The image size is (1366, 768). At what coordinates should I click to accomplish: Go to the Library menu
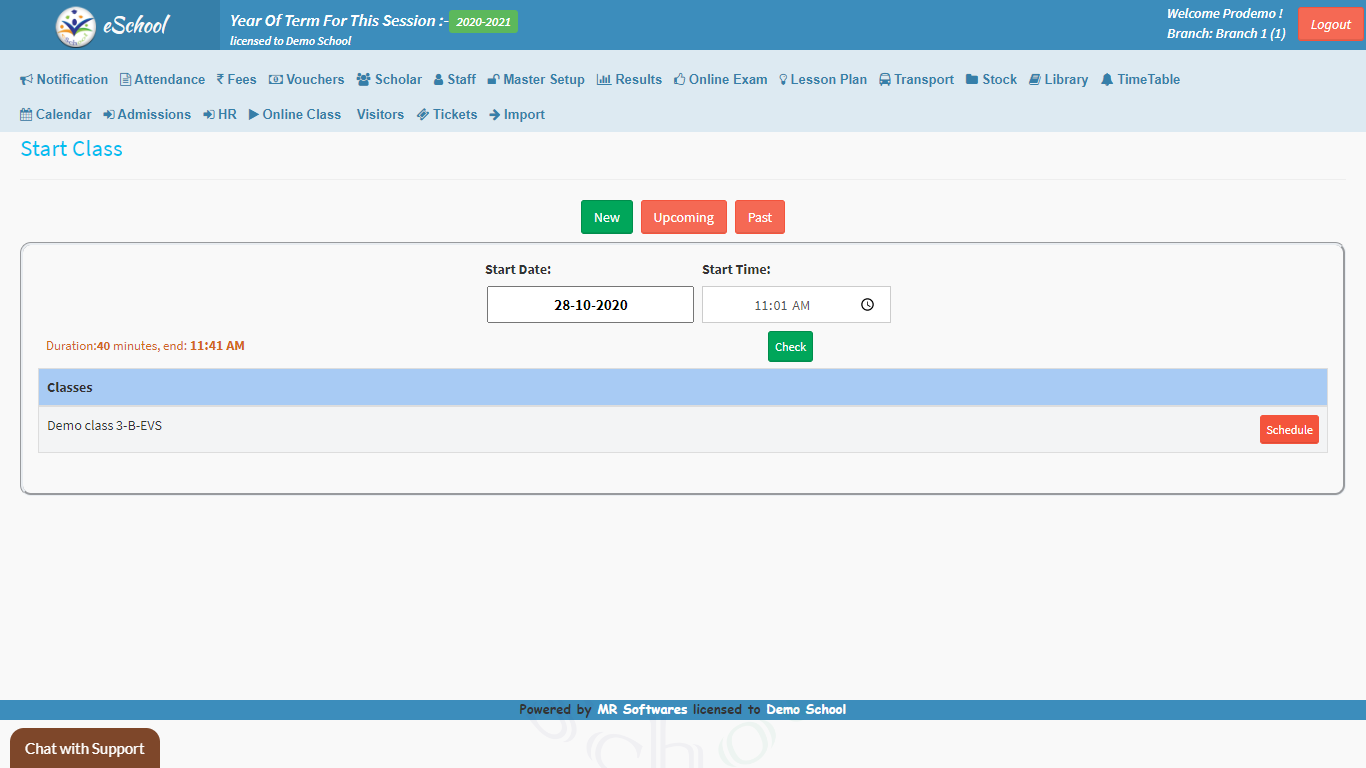pyautogui.click(x=1058, y=80)
